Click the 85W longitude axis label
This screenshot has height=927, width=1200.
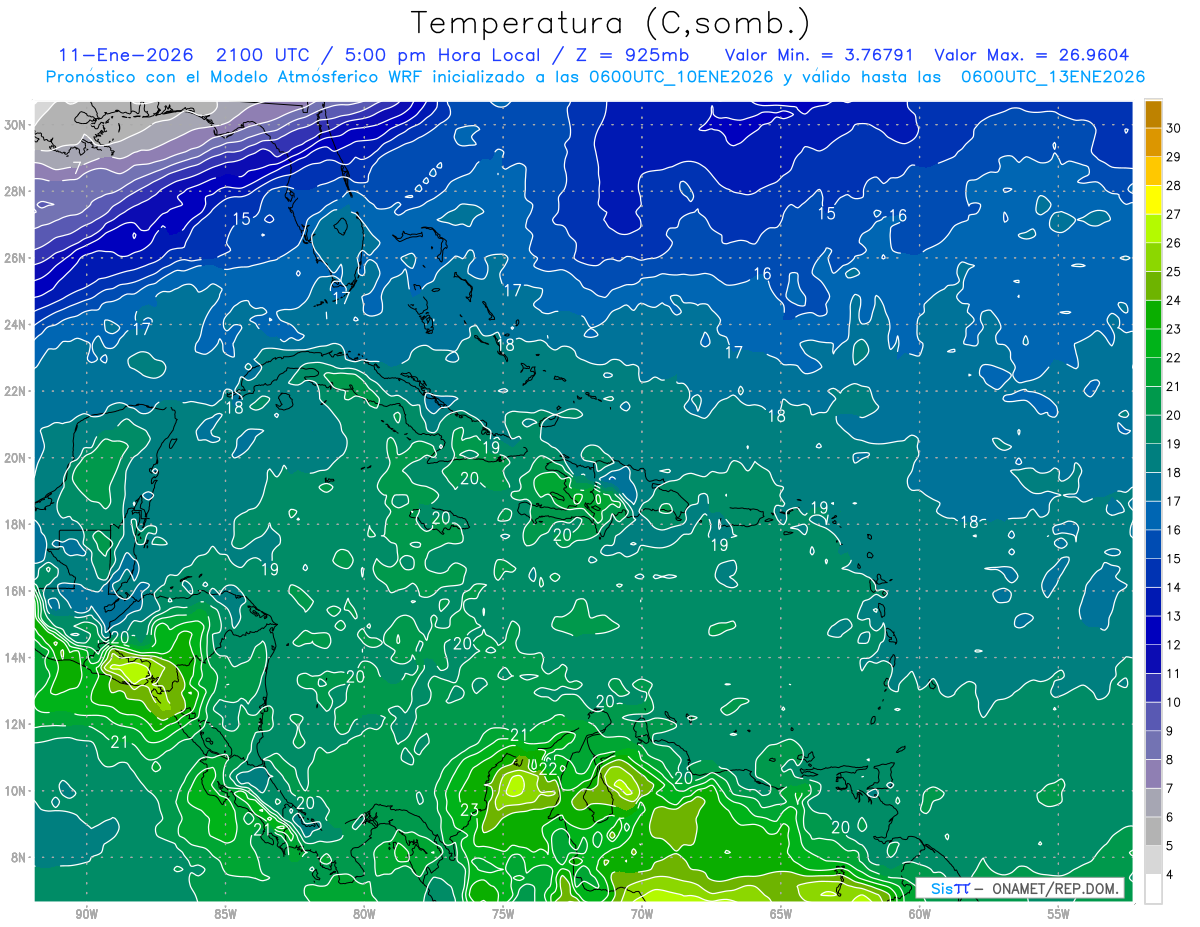click(x=225, y=914)
